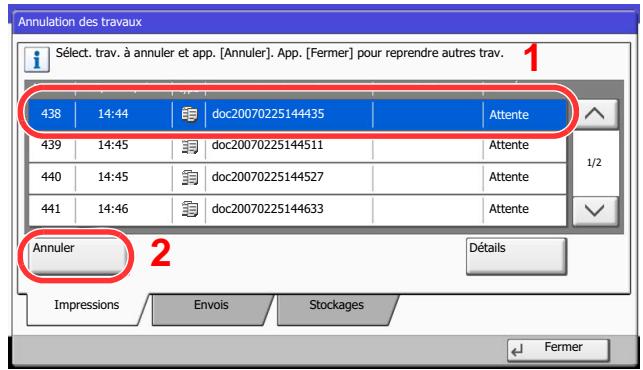This screenshot has height=370, width=643.
Task: Click the print job icon of job 438
Action: coord(189,114)
